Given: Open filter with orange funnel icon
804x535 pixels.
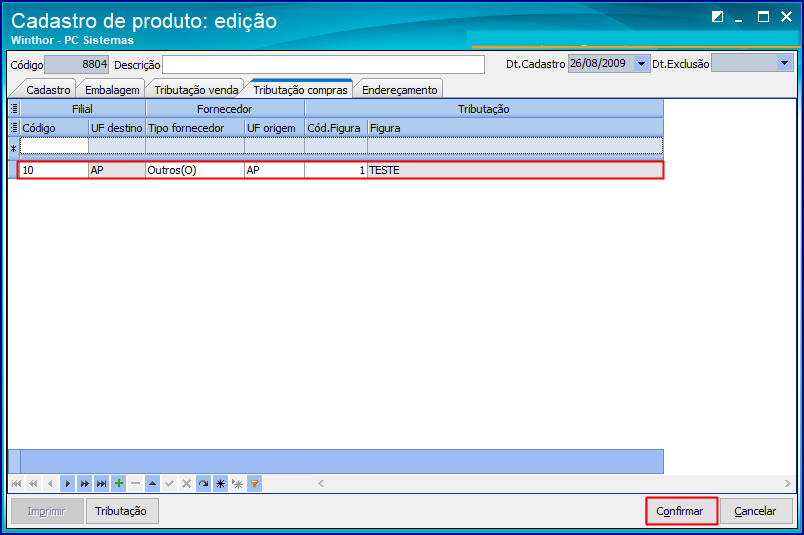Looking at the screenshot, I should click(254, 484).
